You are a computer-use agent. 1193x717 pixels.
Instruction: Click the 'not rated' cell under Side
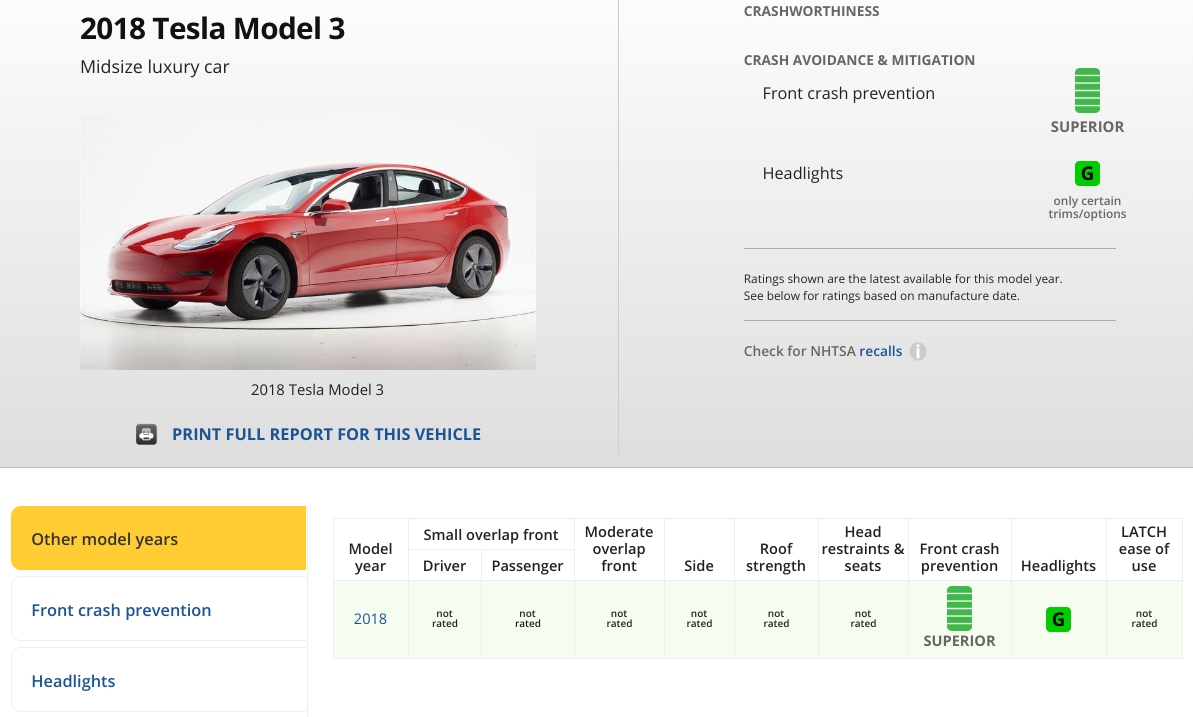pos(698,619)
